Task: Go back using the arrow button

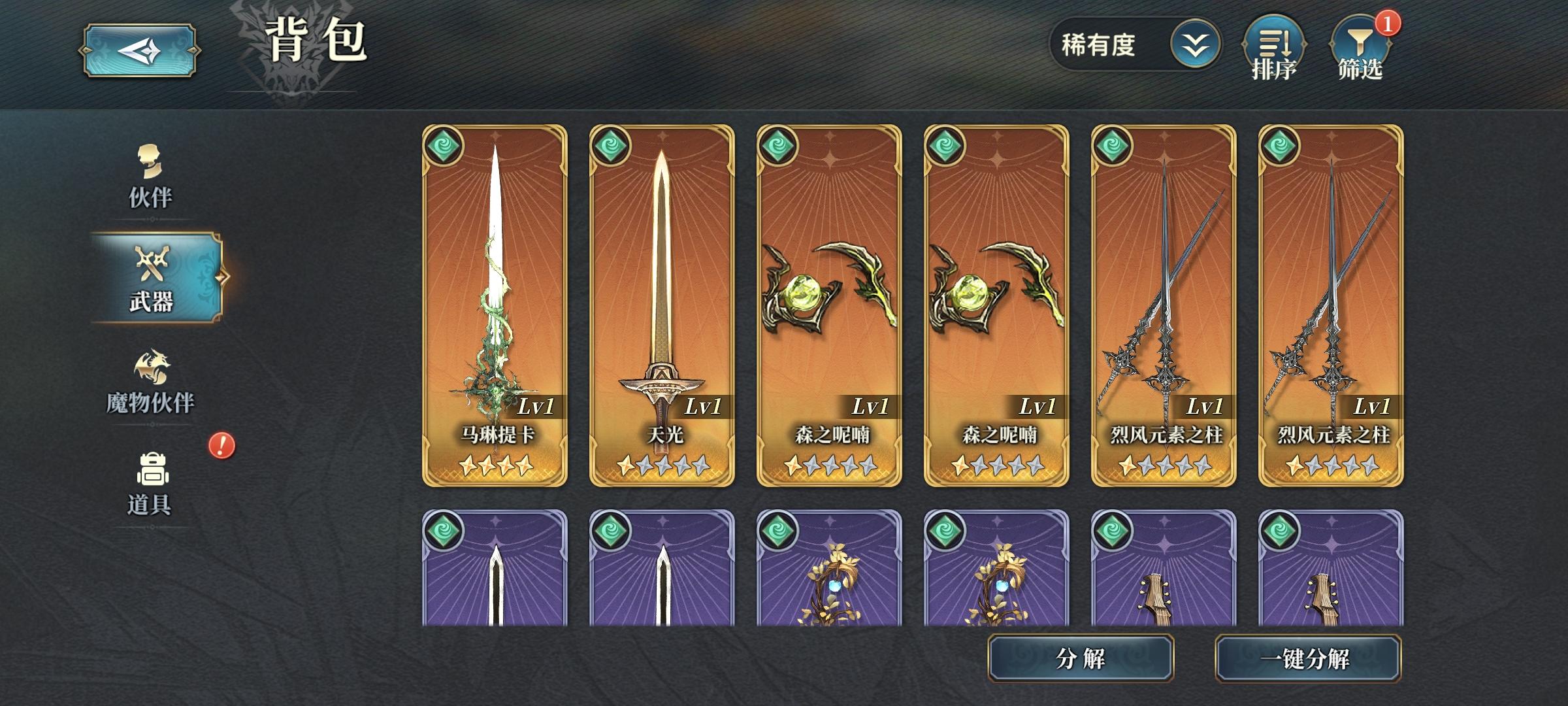Action: pos(140,50)
